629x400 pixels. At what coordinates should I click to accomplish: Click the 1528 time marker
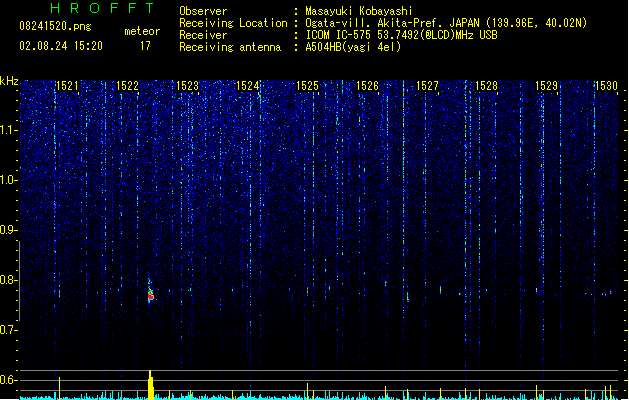click(x=487, y=86)
